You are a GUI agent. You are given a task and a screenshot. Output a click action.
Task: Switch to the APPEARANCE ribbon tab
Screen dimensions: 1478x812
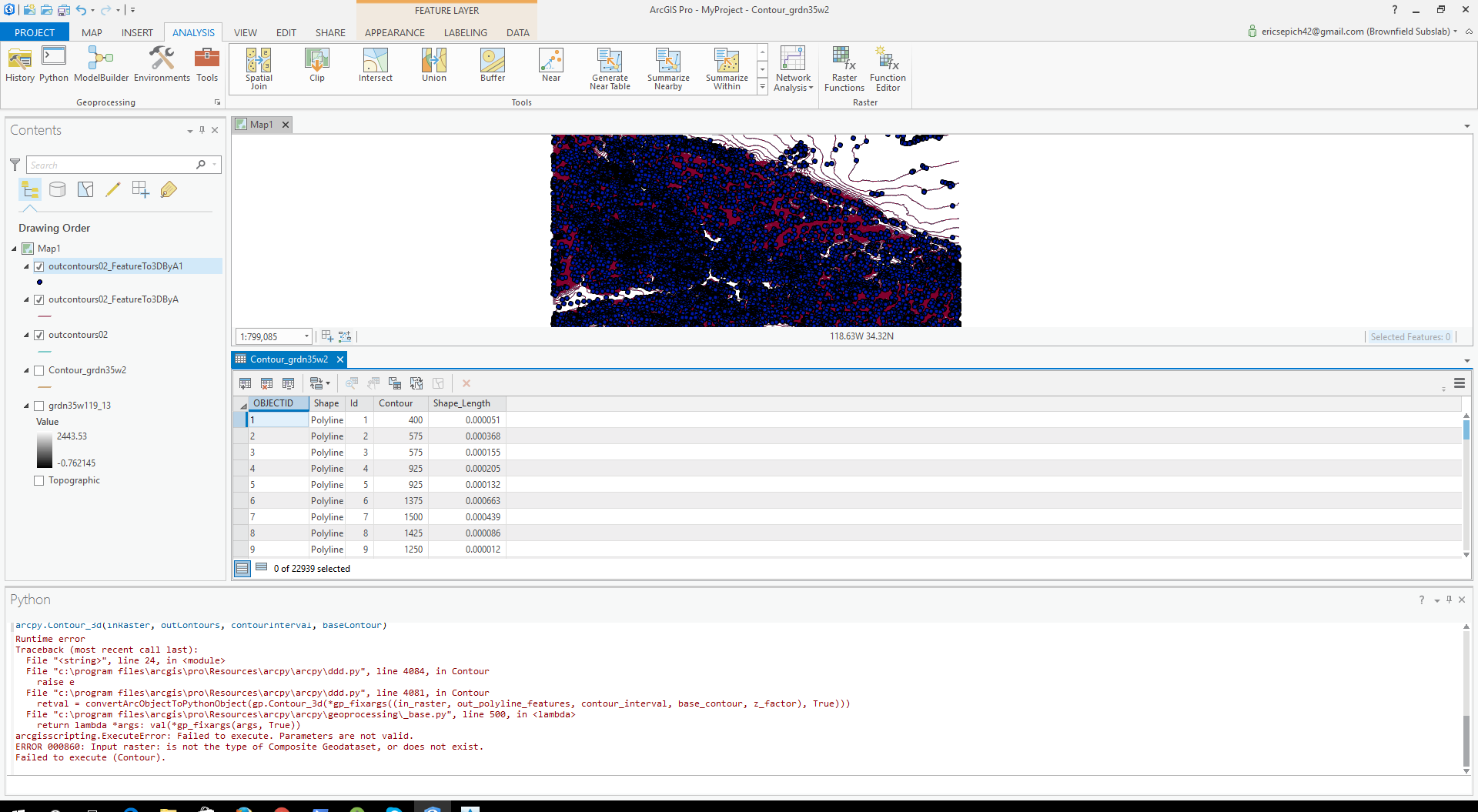click(x=395, y=32)
